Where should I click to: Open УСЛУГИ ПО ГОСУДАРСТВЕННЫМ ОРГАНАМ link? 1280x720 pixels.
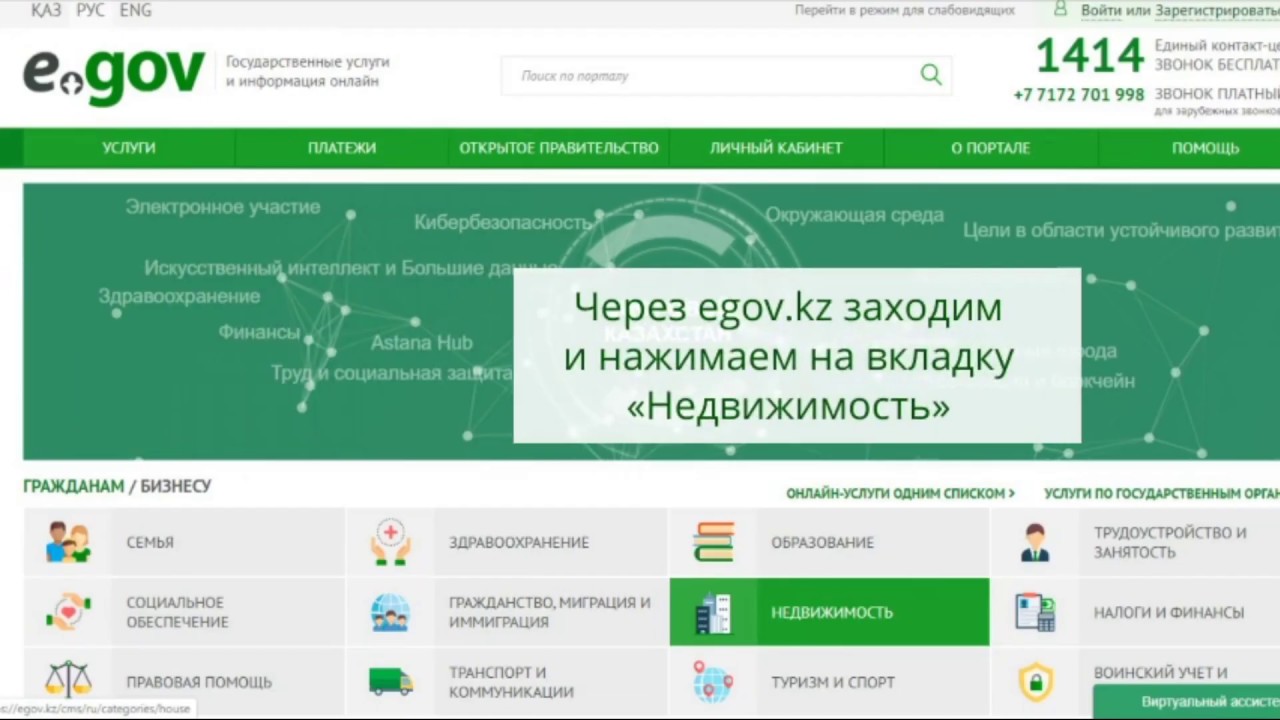click(1162, 493)
